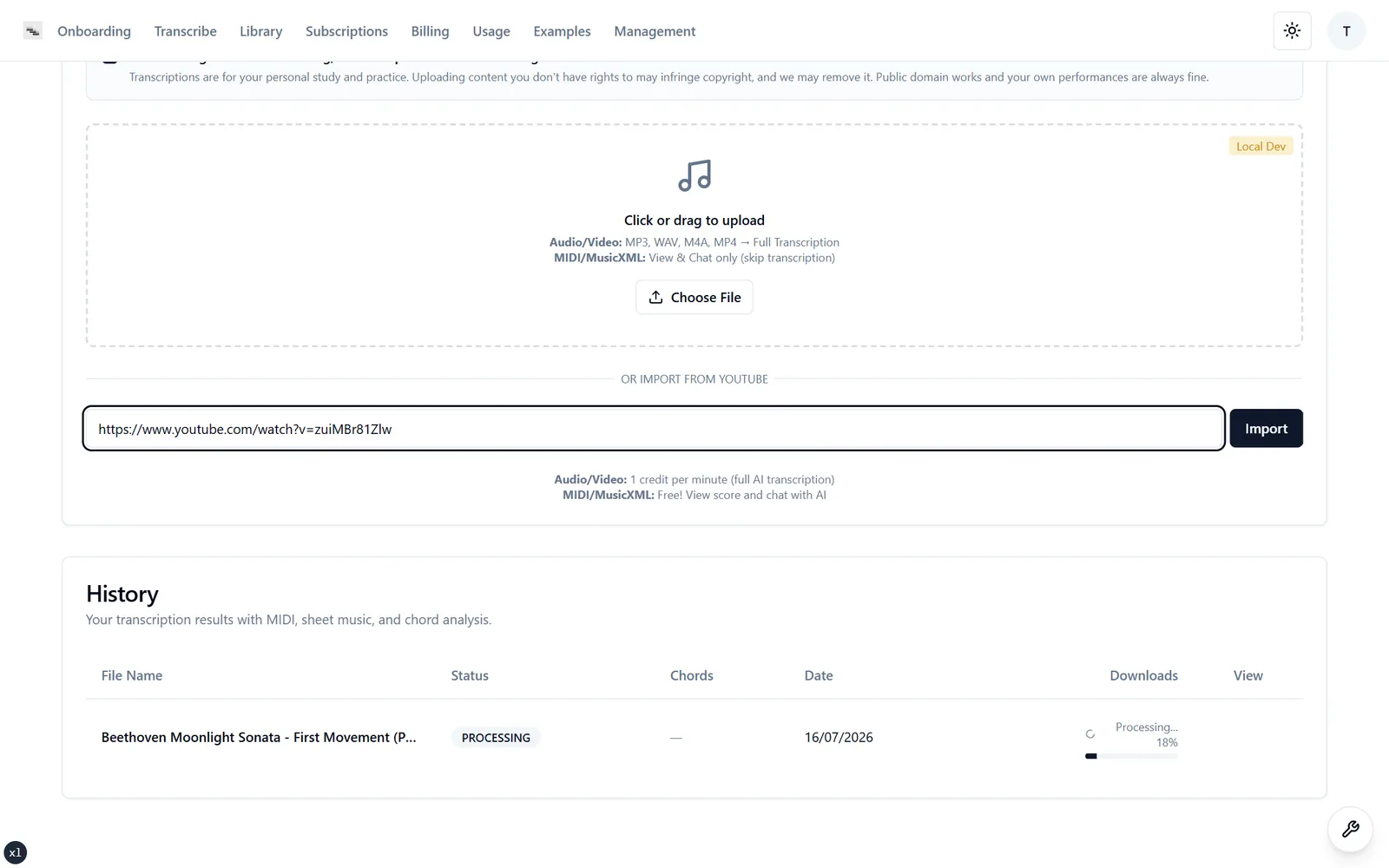Open the Billing page

point(431,31)
